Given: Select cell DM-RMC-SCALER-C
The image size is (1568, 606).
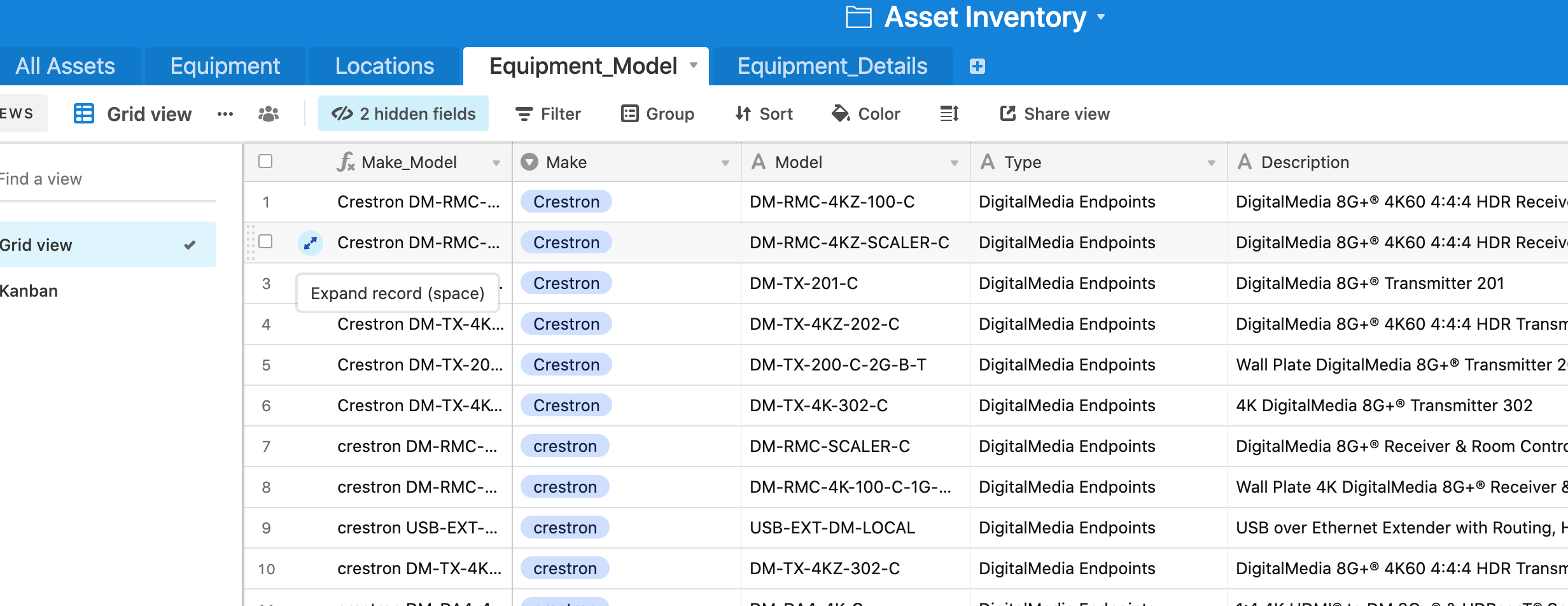Looking at the screenshot, I should 856,446.
